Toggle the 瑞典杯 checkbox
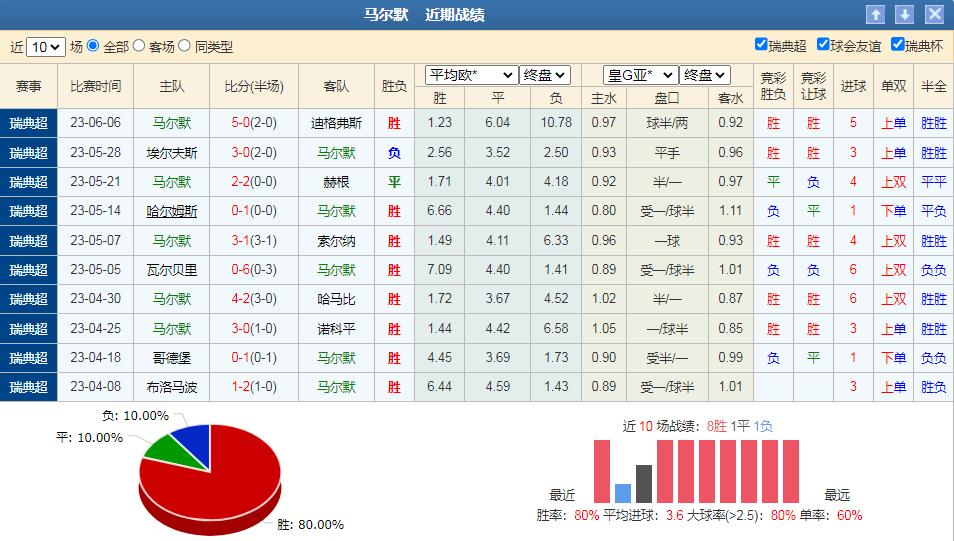This screenshot has width=954, height=541. 897,44
